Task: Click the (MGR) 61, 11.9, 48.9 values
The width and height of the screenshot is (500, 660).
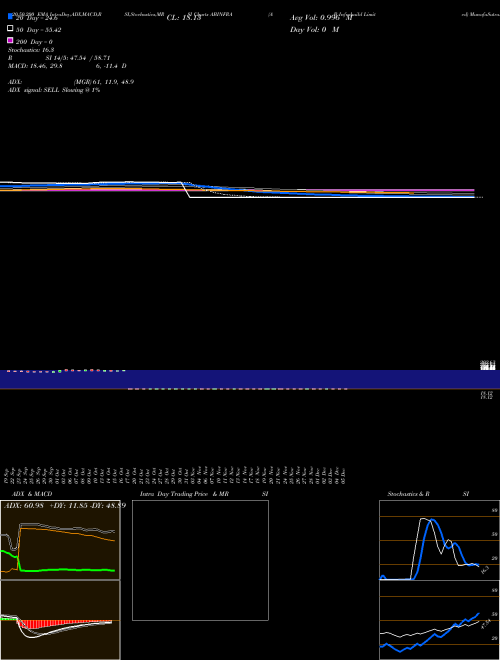Action: tap(104, 82)
